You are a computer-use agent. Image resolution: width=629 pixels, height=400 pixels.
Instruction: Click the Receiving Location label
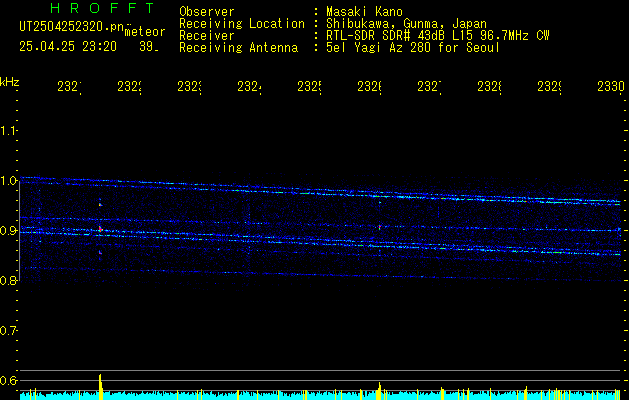coord(242,24)
